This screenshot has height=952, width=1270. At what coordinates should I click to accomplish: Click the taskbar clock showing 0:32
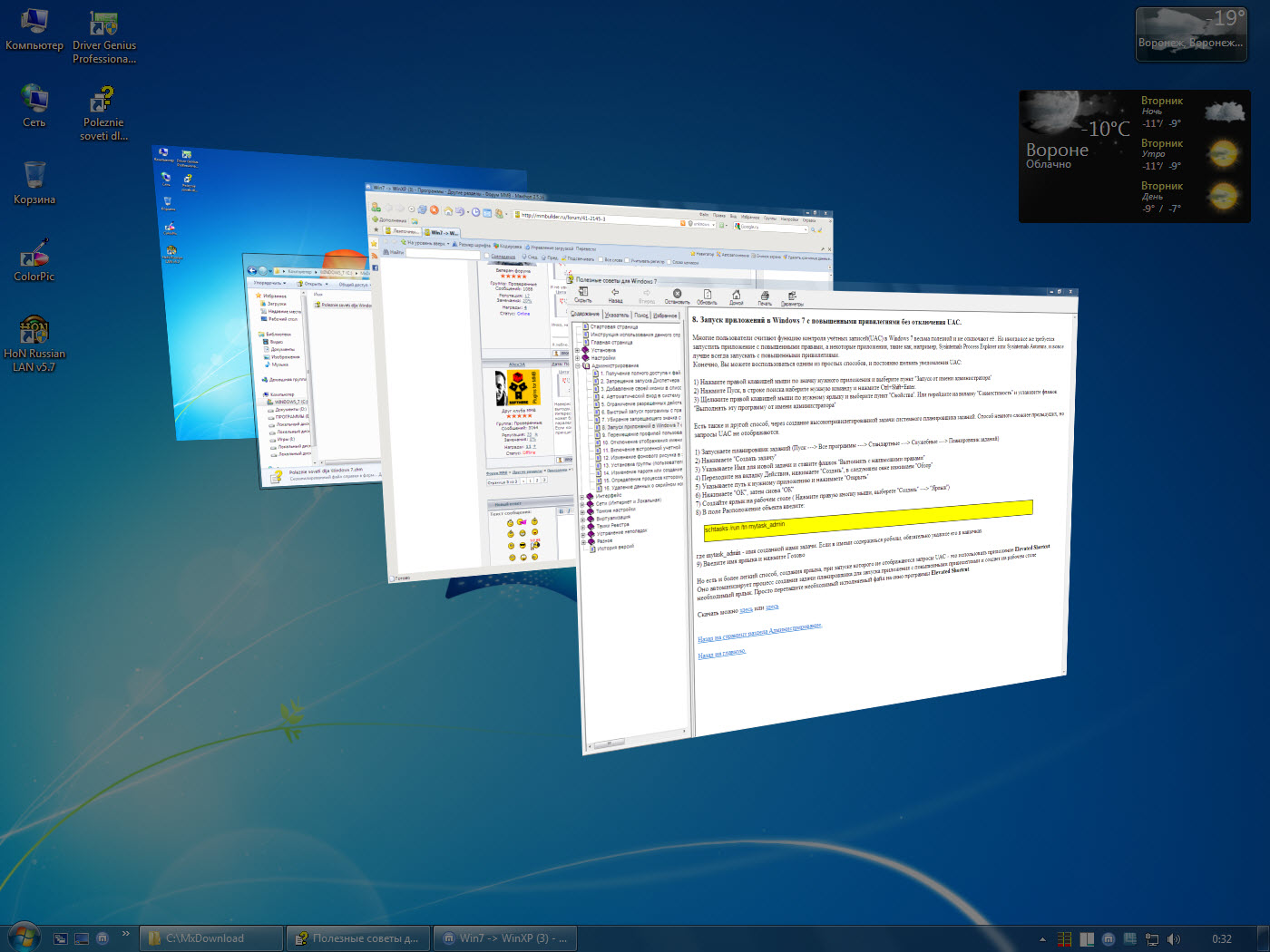click(x=1221, y=938)
